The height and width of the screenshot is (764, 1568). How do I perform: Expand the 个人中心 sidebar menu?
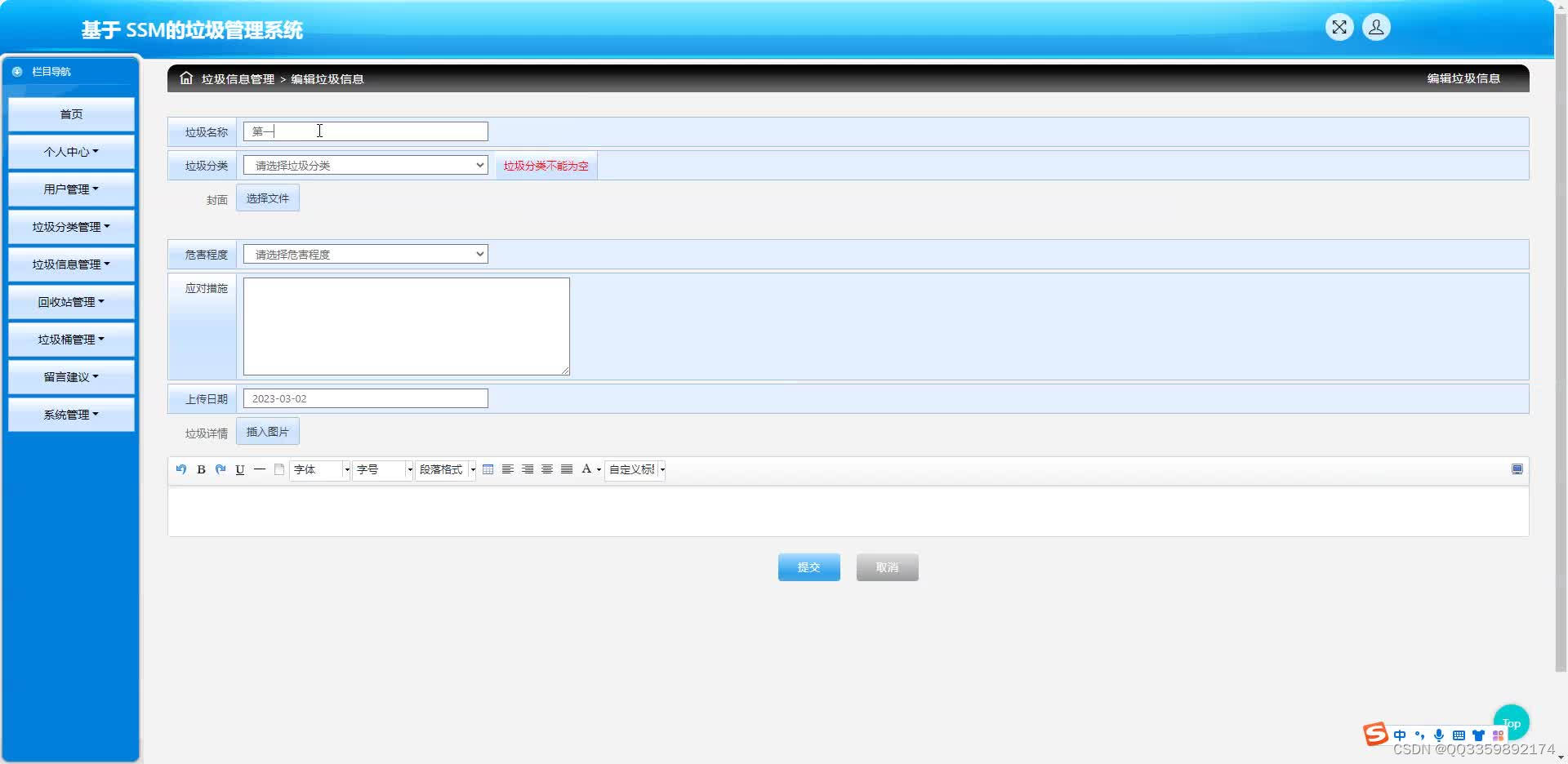(x=71, y=152)
